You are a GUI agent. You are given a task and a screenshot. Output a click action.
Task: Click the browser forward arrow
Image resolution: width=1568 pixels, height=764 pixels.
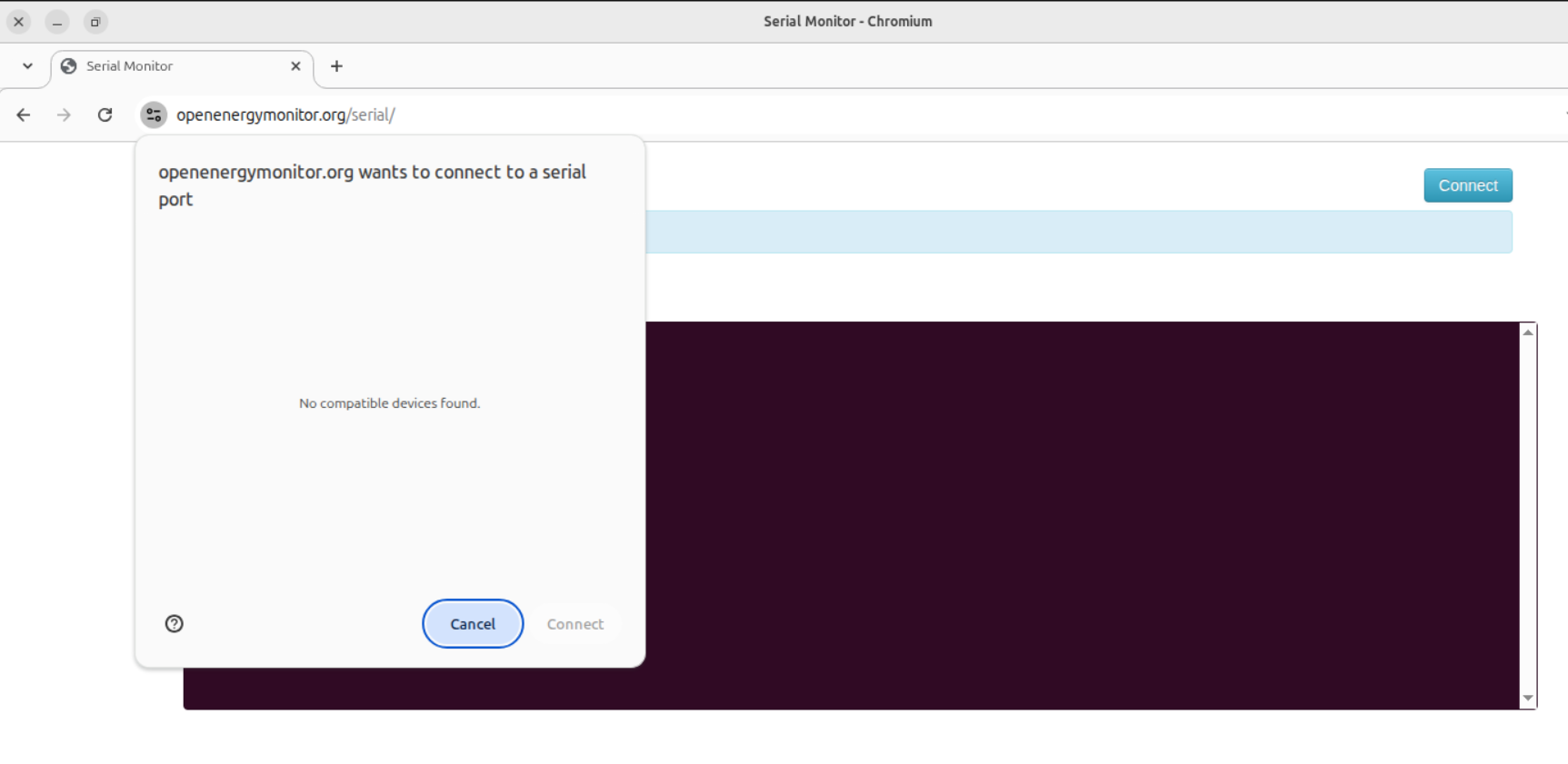(64, 114)
